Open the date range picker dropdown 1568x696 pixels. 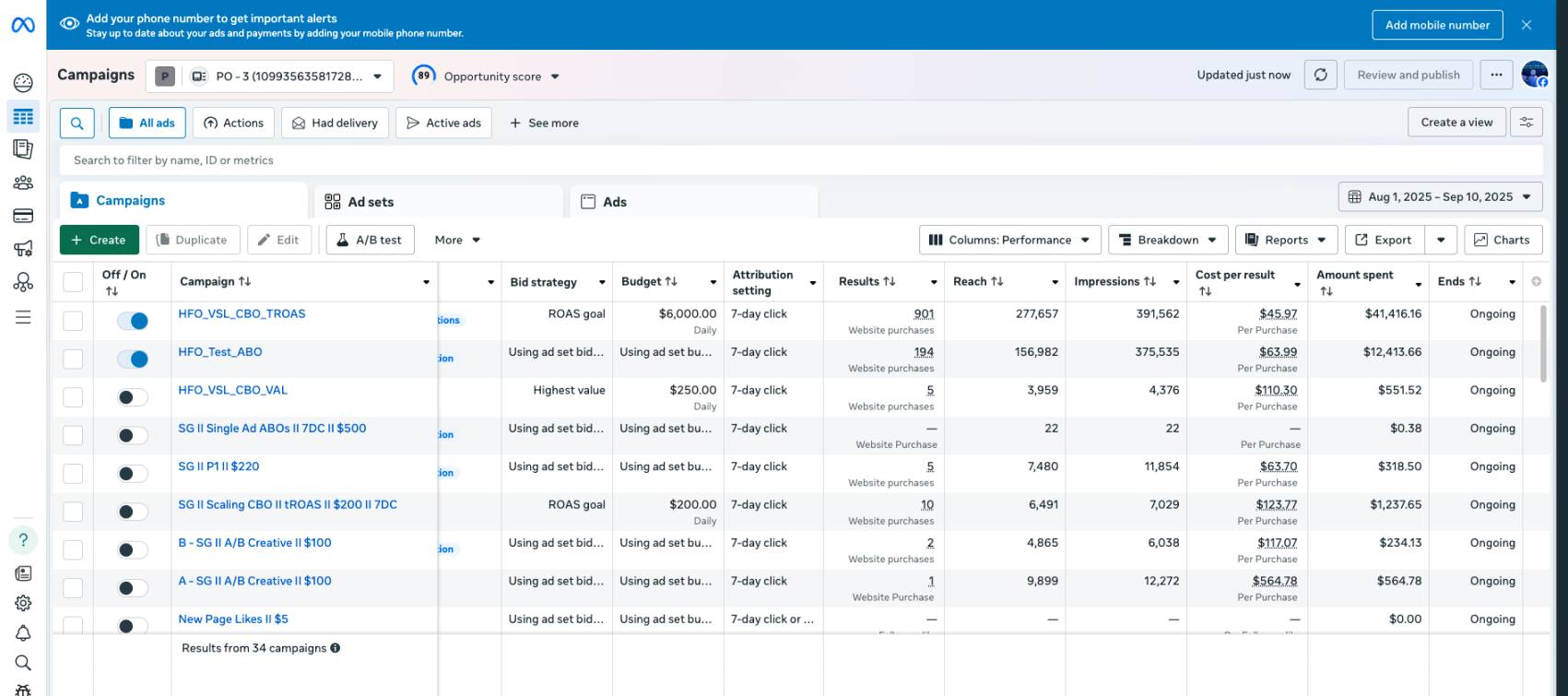click(1440, 196)
